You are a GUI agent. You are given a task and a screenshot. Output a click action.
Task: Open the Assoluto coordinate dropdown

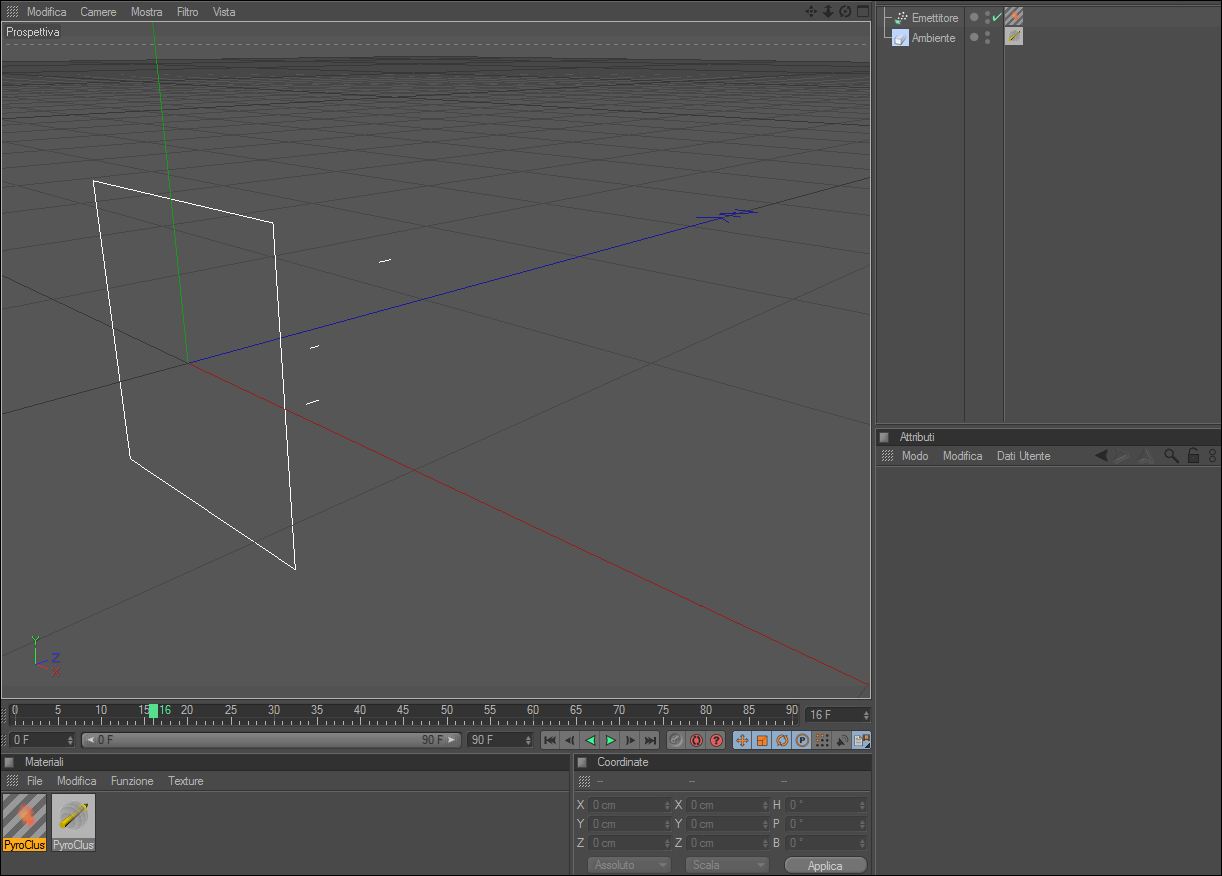click(x=629, y=865)
